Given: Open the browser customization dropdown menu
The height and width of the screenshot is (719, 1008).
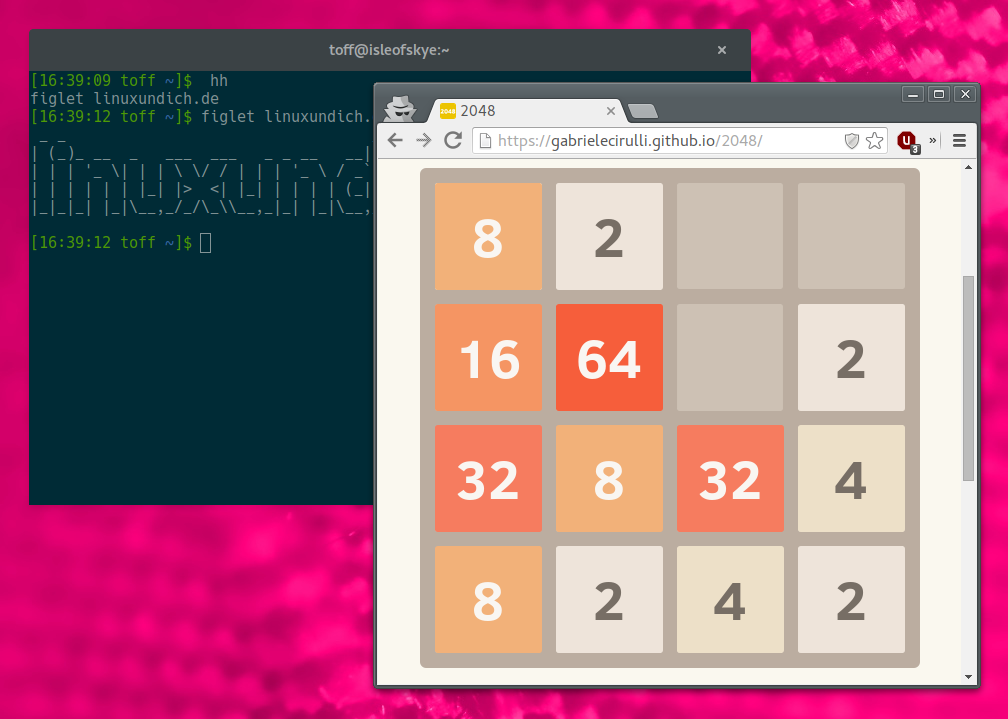Looking at the screenshot, I should [x=959, y=140].
